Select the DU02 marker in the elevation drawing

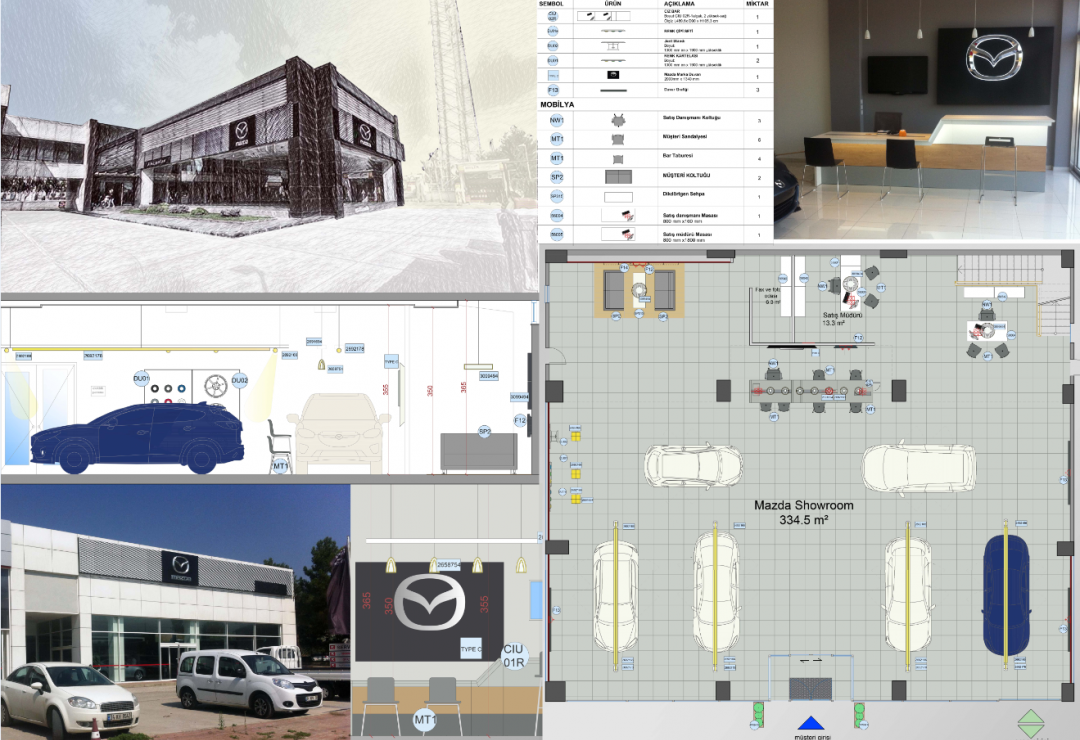tap(239, 380)
